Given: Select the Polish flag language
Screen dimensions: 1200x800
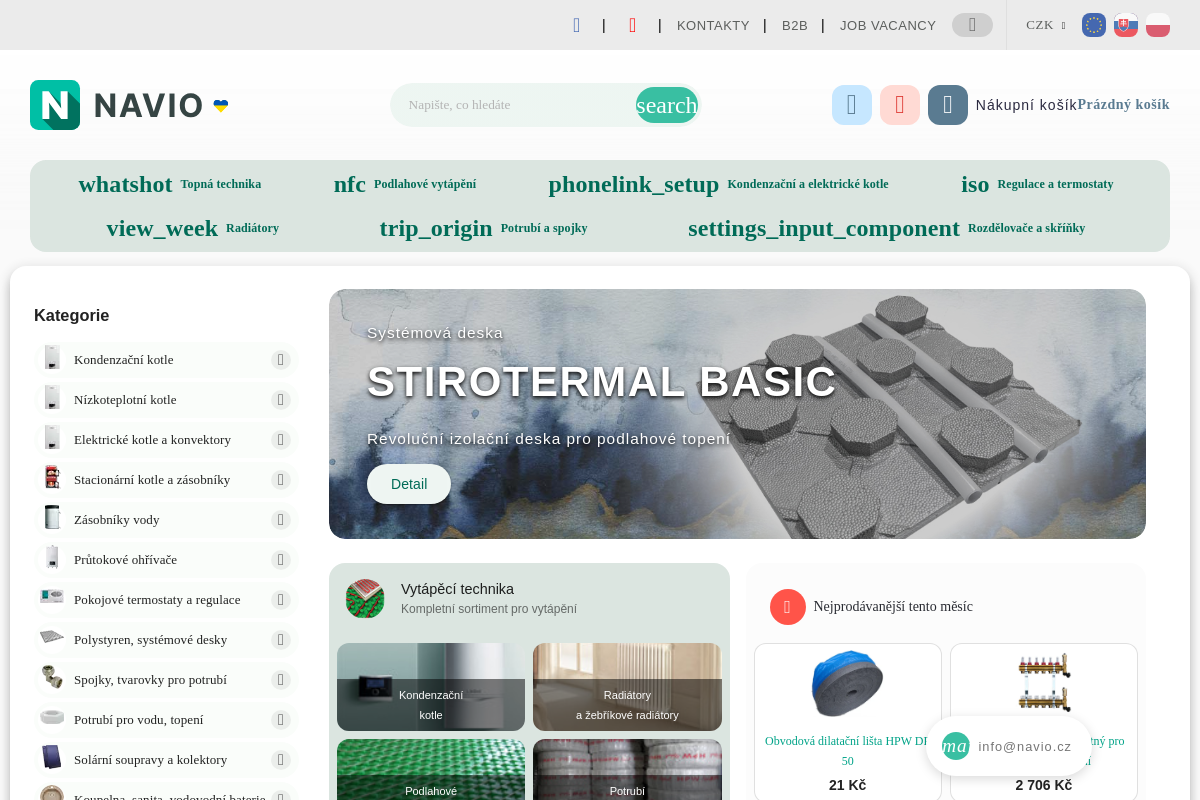Looking at the screenshot, I should coord(1158,25).
